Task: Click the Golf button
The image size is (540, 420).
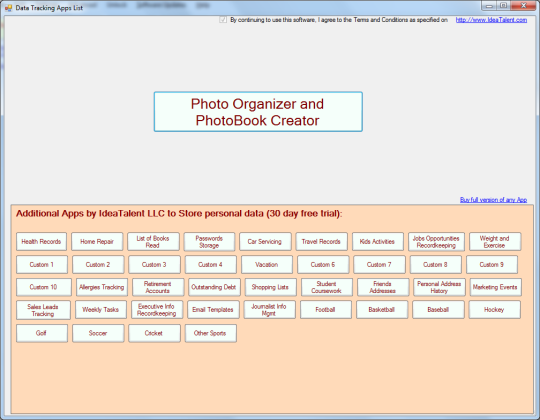Action: (x=42, y=333)
